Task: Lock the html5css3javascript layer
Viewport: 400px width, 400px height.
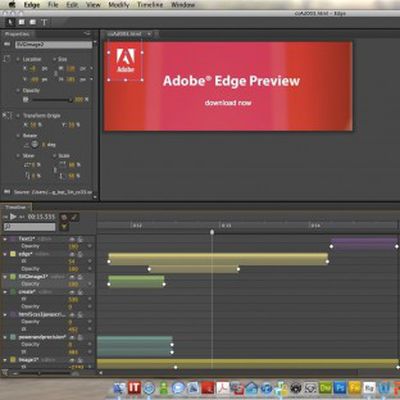Action: pos(80,314)
